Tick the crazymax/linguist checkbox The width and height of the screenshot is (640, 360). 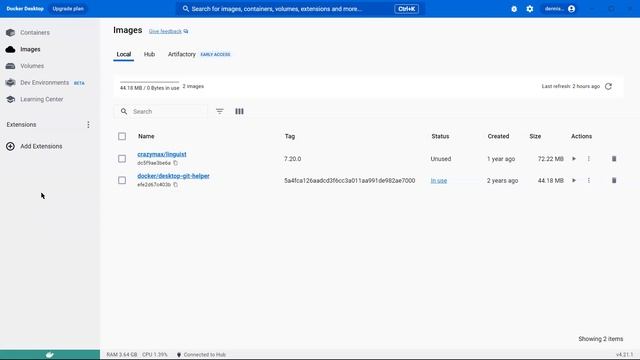(x=122, y=159)
